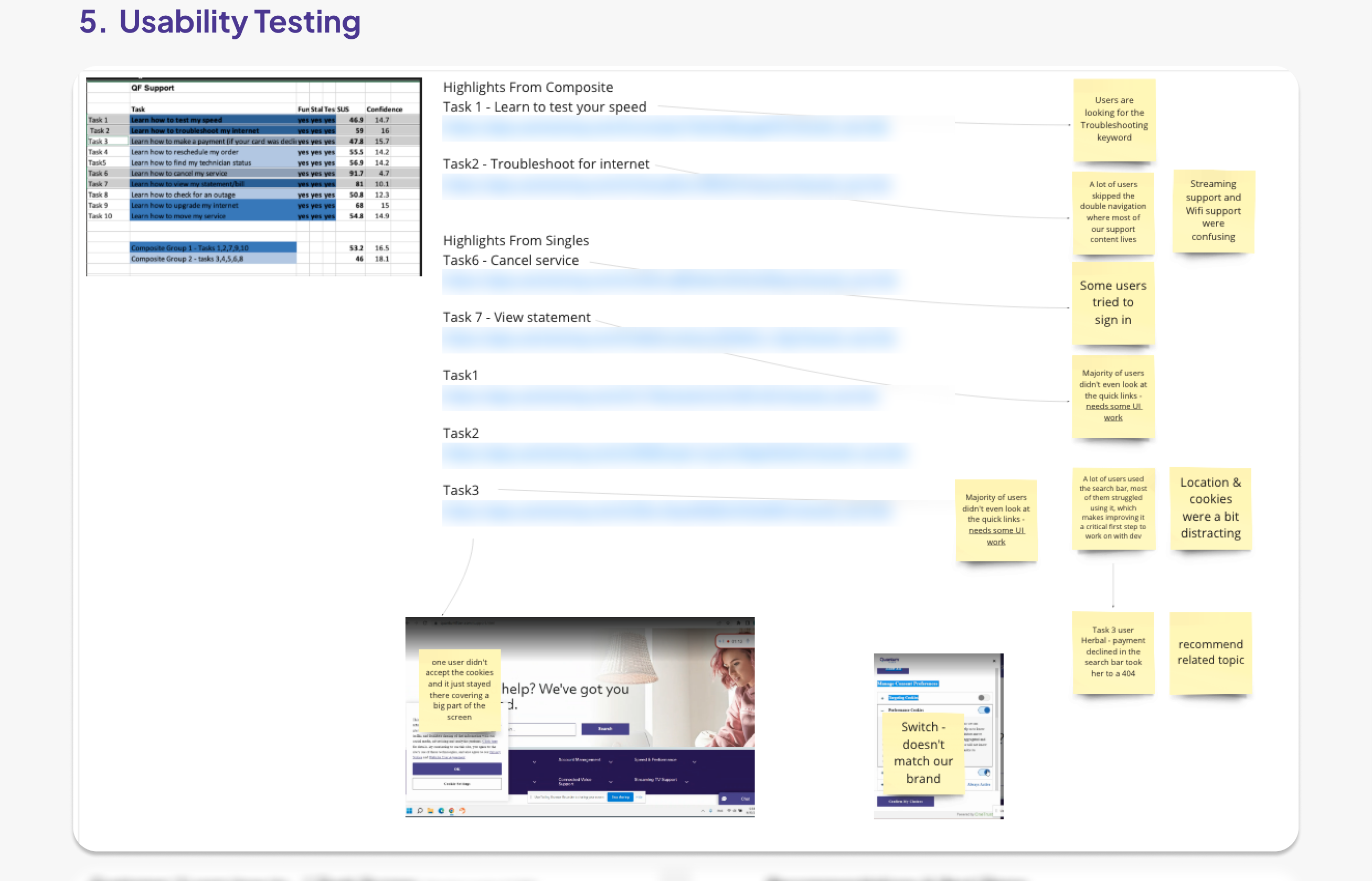Click 'Learn how to cancel my service' row
The height and width of the screenshot is (881, 1372).
pyautogui.click(x=254, y=174)
